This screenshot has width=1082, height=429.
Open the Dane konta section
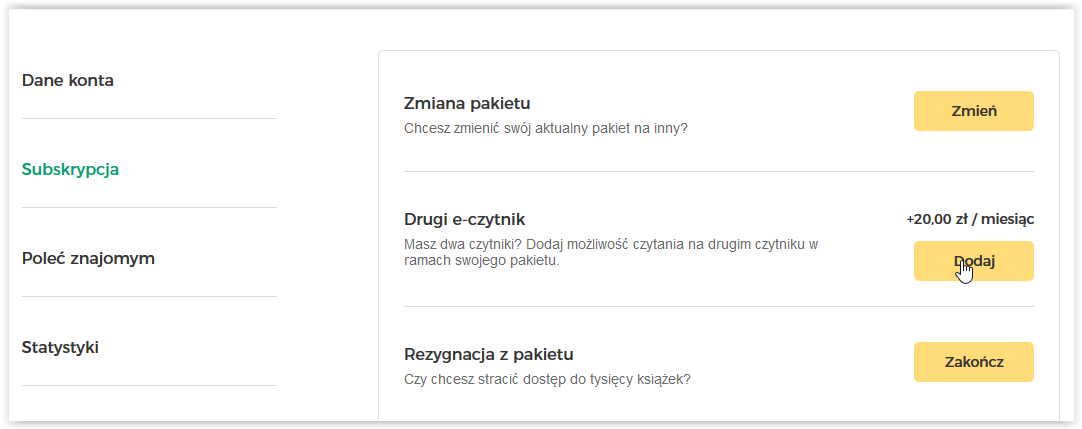[x=68, y=81]
